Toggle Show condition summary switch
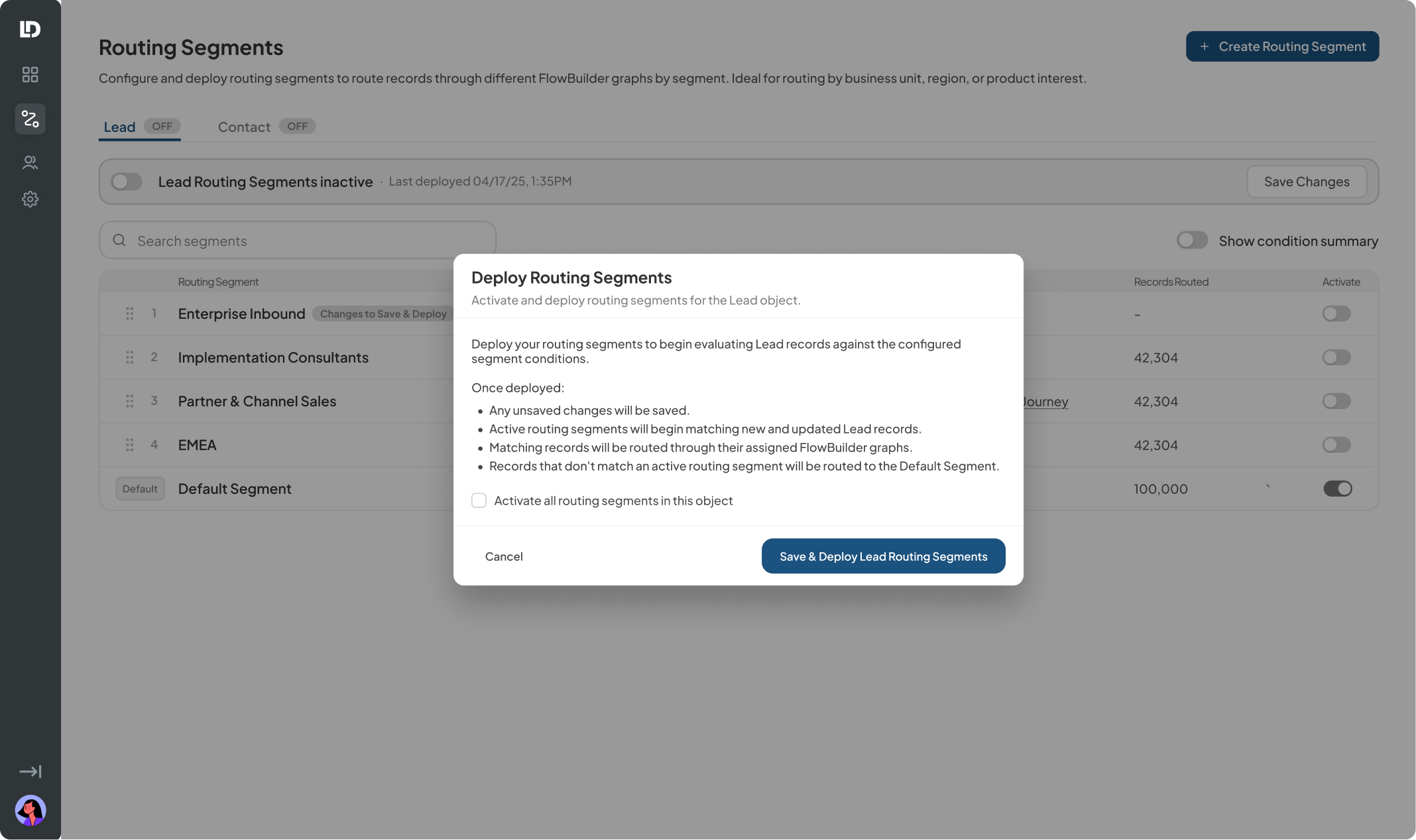Viewport: 1416px width, 840px height. [1192, 240]
